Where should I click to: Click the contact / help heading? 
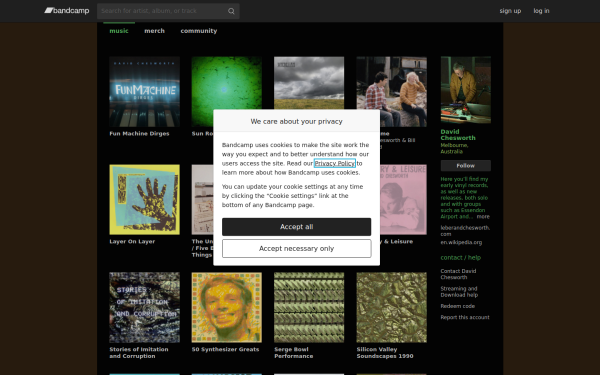point(461,258)
